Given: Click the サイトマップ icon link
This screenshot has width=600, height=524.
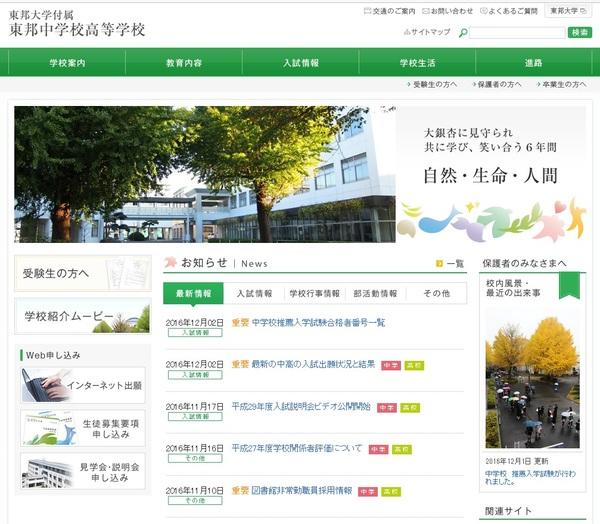Looking at the screenshot, I should point(406,32).
